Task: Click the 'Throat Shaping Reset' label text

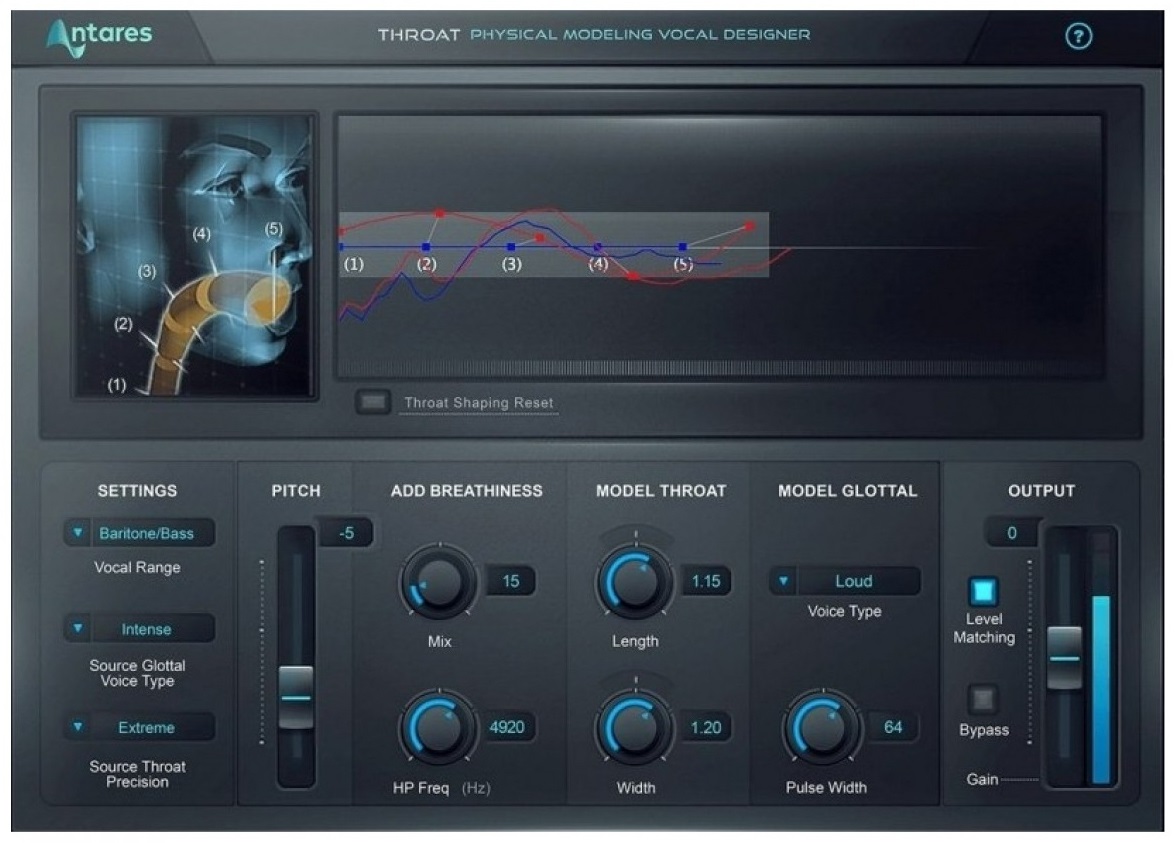Action: pos(479,402)
